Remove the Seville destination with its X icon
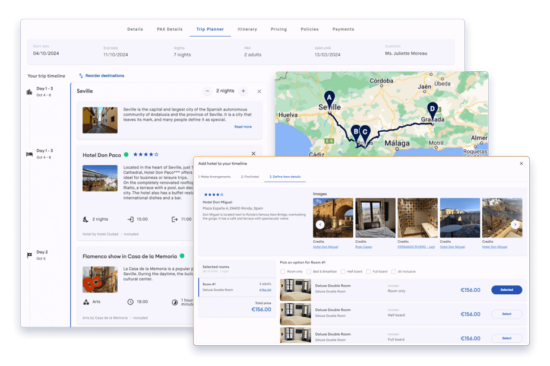The height and width of the screenshot is (366, 550). (x=259, y=92)
